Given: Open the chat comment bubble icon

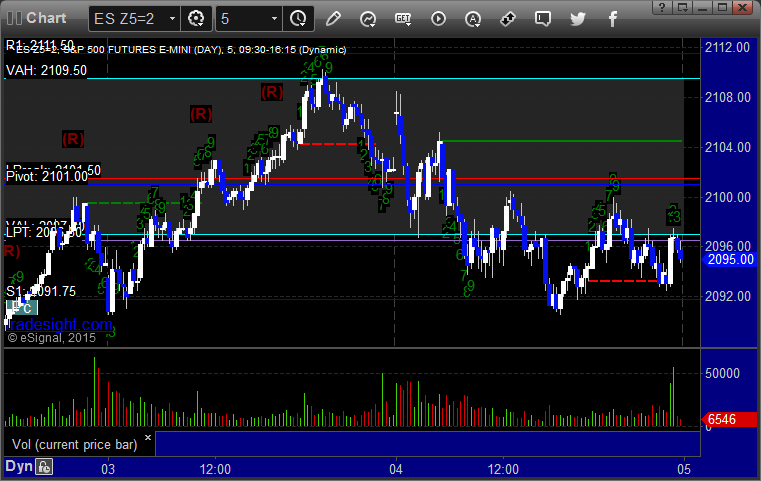Looking at the screenshot, I should coord(543,19).
